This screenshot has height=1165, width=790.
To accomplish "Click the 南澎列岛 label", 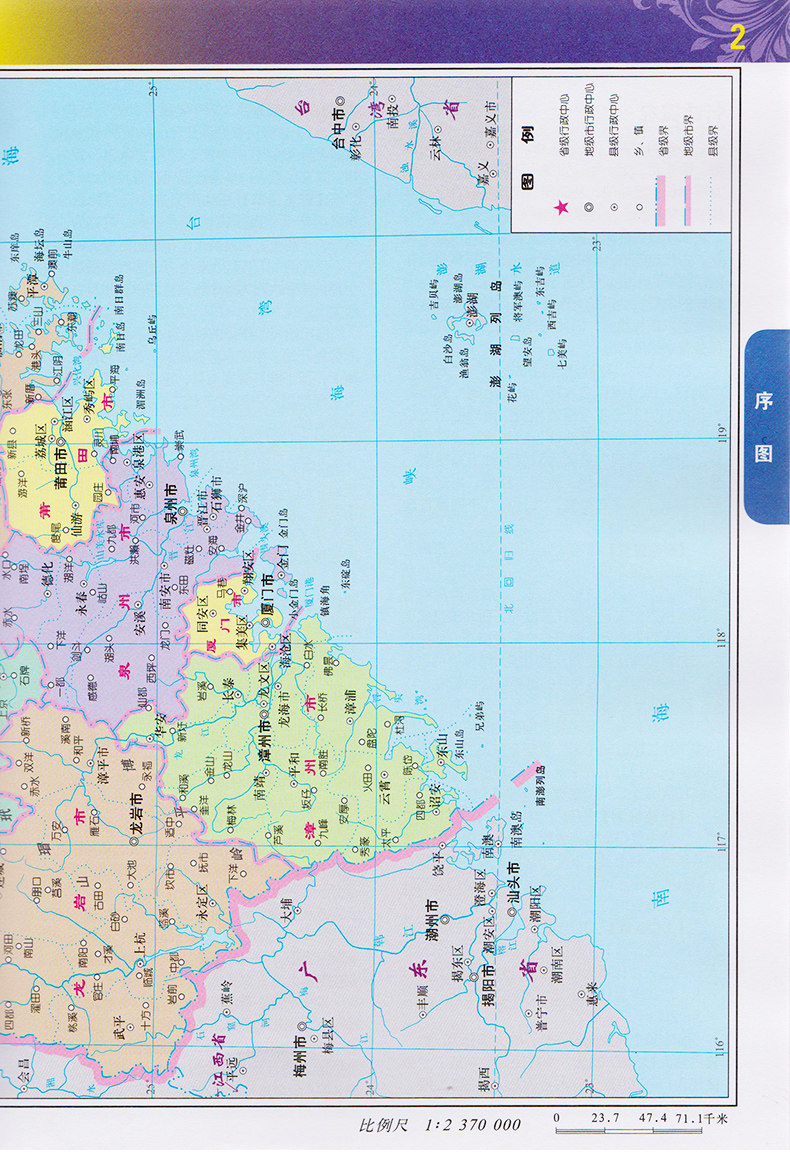I will tap(540, 786).
